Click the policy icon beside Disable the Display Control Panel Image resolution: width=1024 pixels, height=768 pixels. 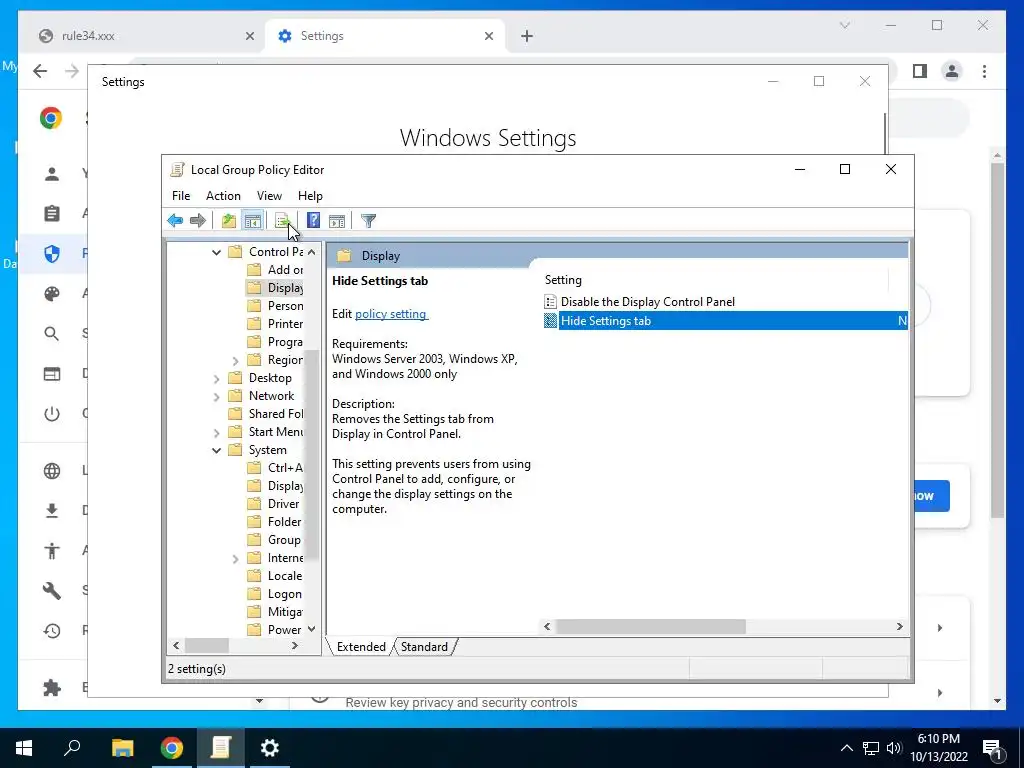click(551, 302)
